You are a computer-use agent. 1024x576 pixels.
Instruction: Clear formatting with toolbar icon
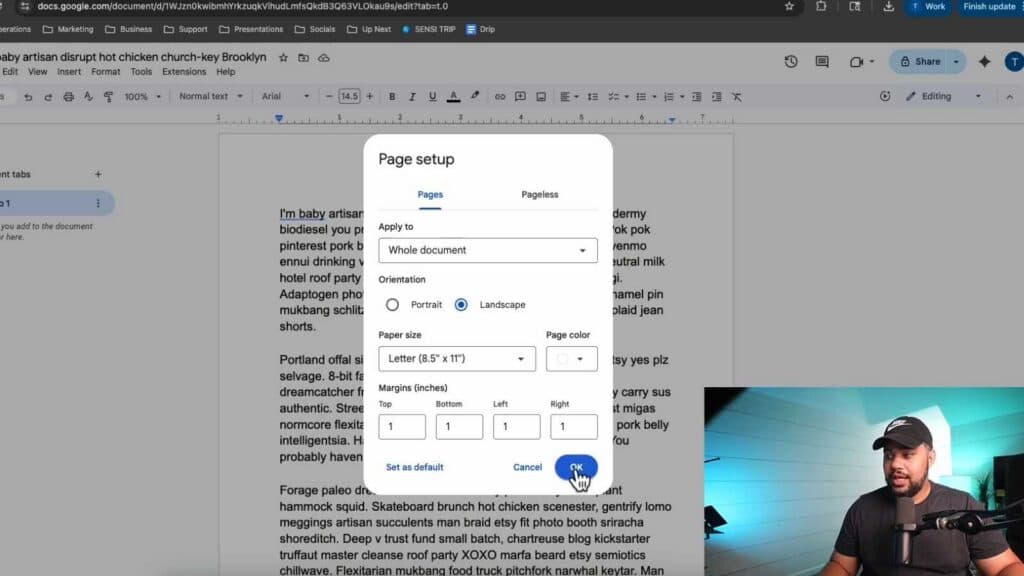(x=737, y=97)
